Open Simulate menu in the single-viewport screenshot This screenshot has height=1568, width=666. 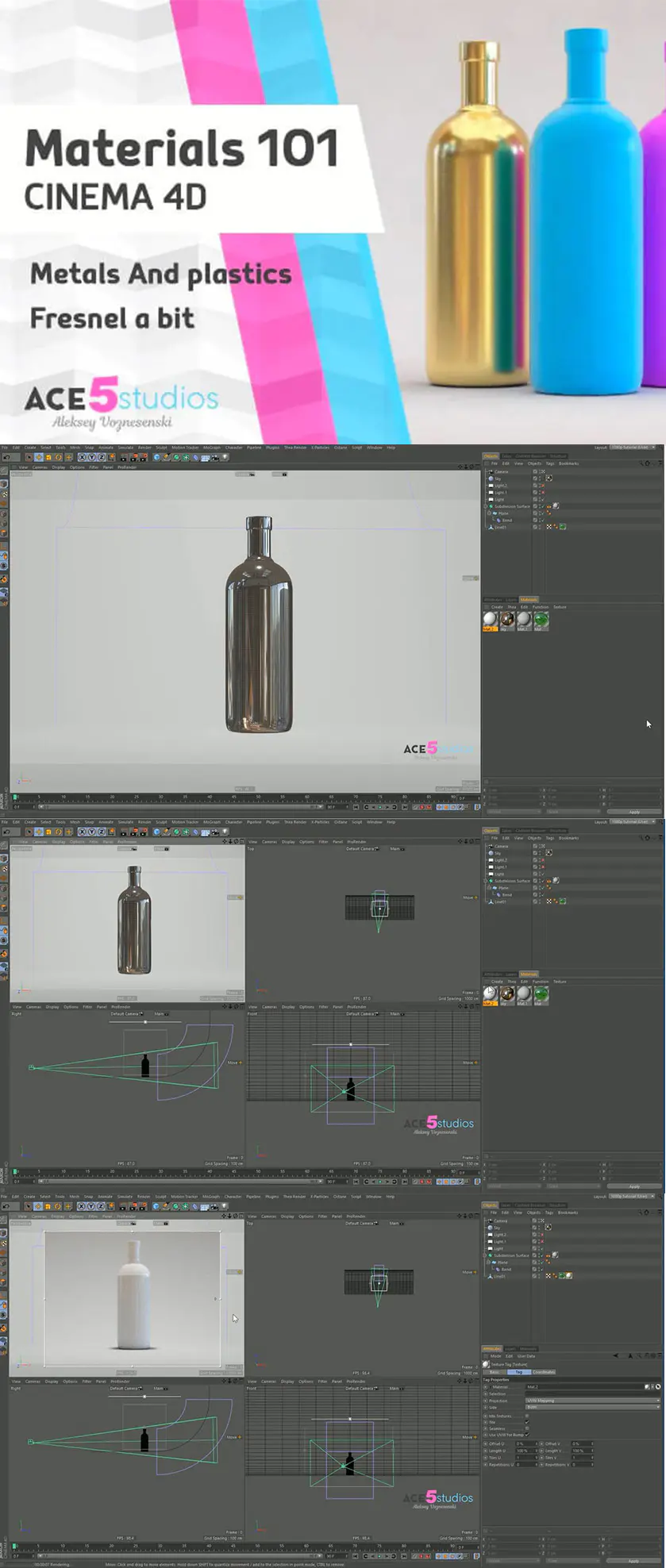click(x=125, y=448)
